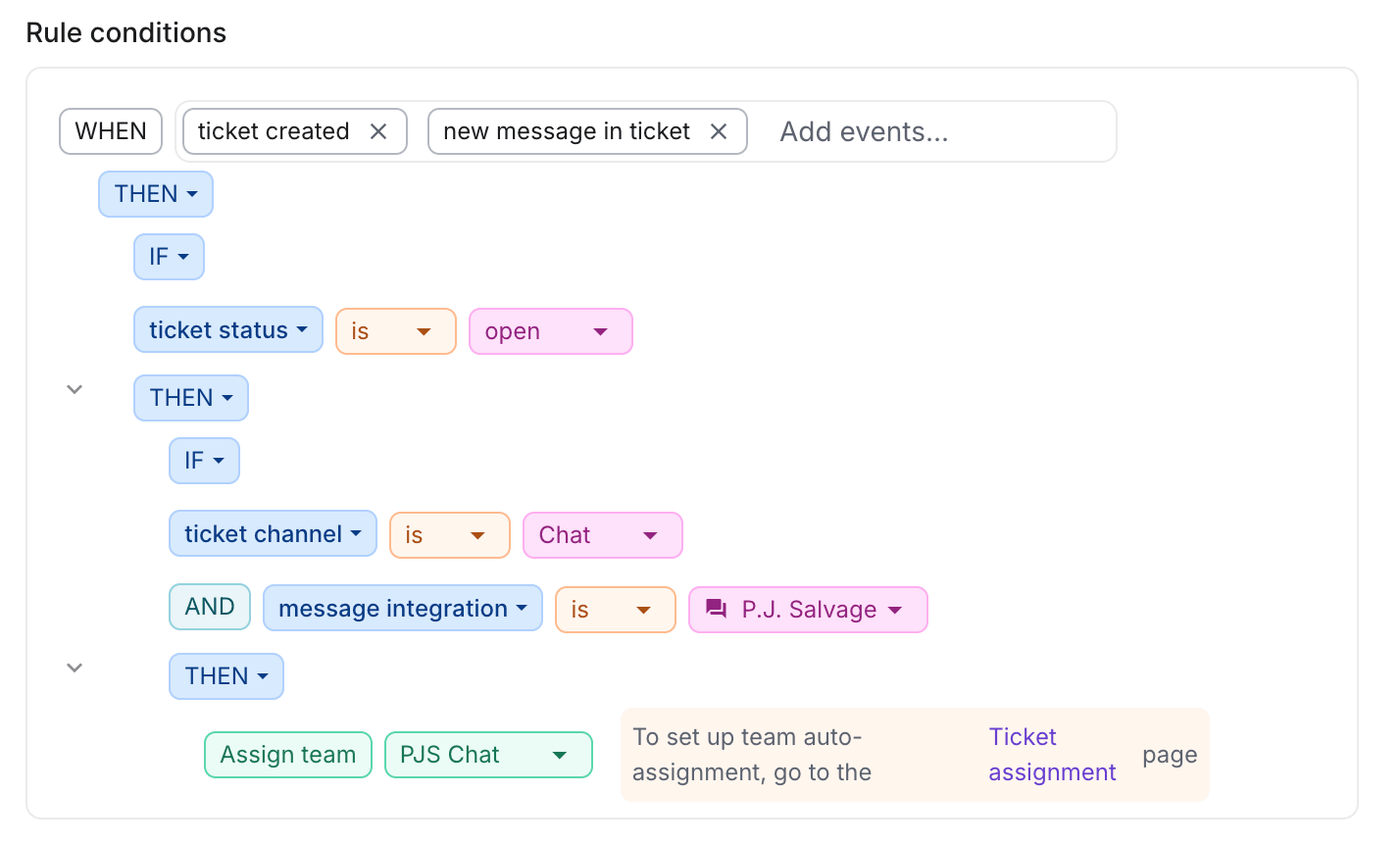The image size is (1400, 843).
Task: Remove the 'new message in ticket' event tag
Action: point(719,131)
